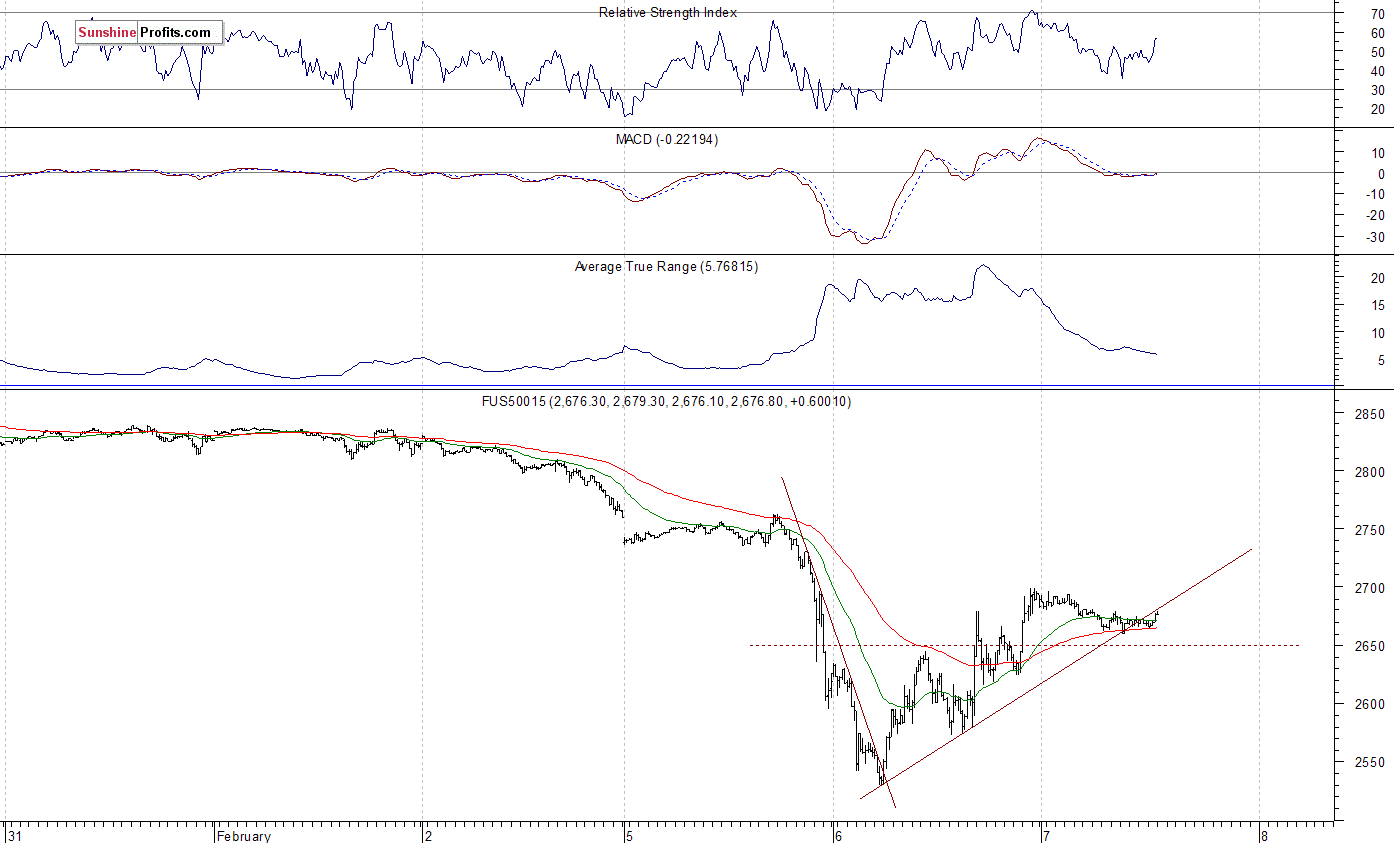1394x843 pixels.
Task: Click the ATR 20 axis label
Action: (1378, 278)
